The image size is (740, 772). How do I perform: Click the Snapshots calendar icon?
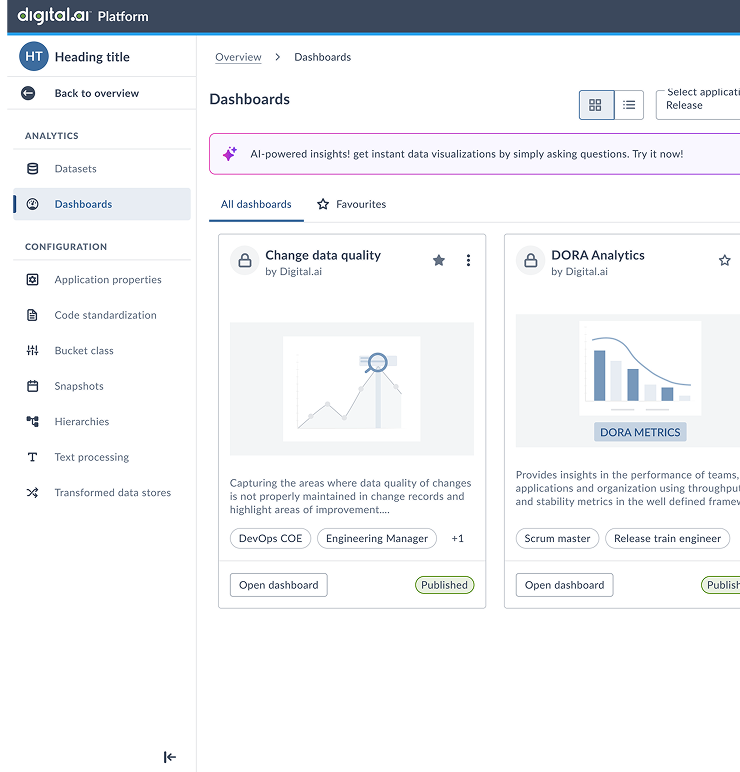click(33, 386)
